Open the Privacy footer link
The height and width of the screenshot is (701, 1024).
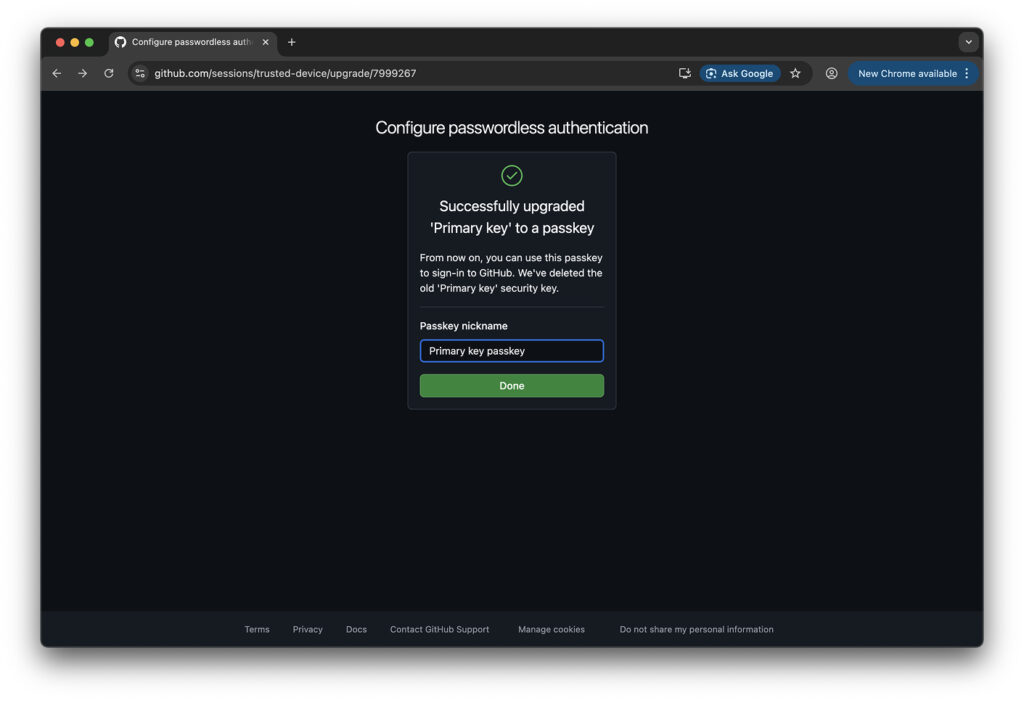[308, 629]
